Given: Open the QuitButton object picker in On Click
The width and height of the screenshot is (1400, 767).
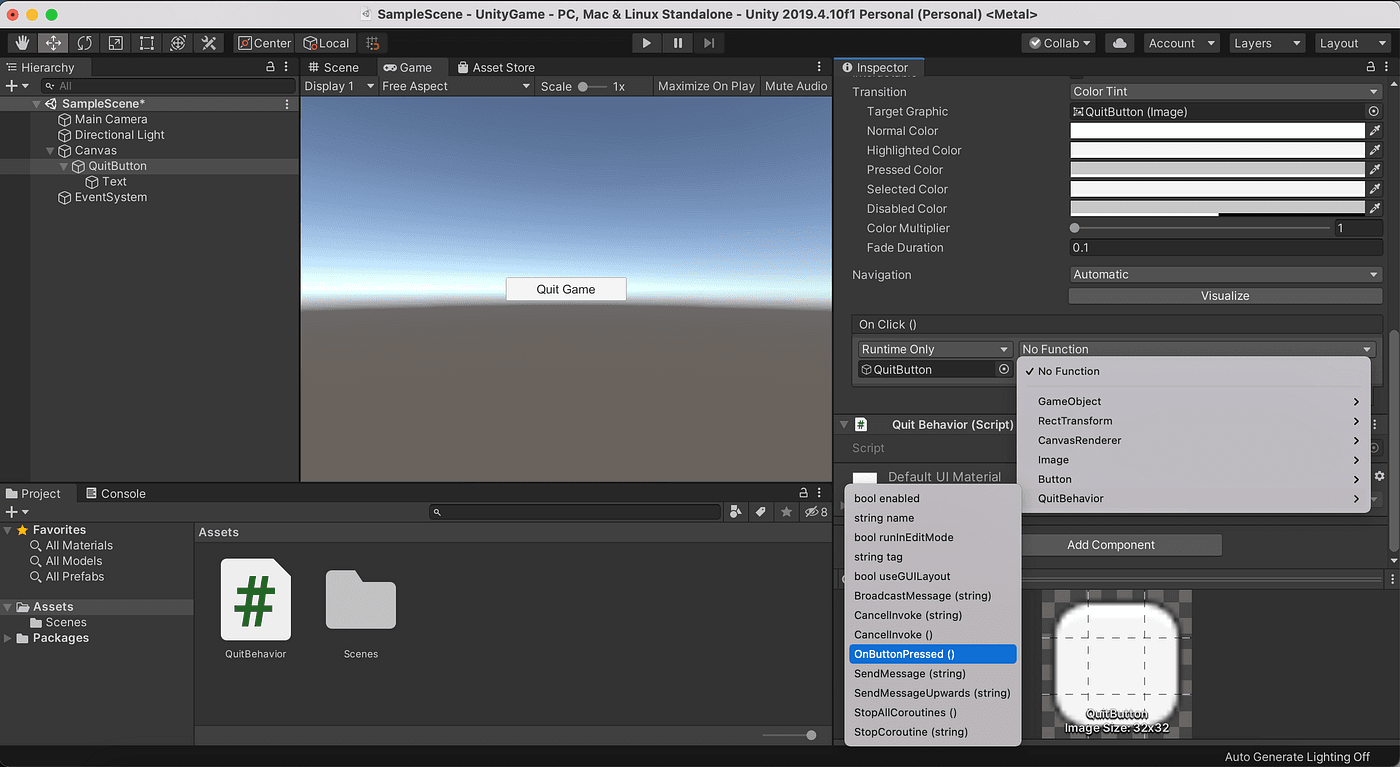Looking at the screenshot, I should [x=1004, y=369].
